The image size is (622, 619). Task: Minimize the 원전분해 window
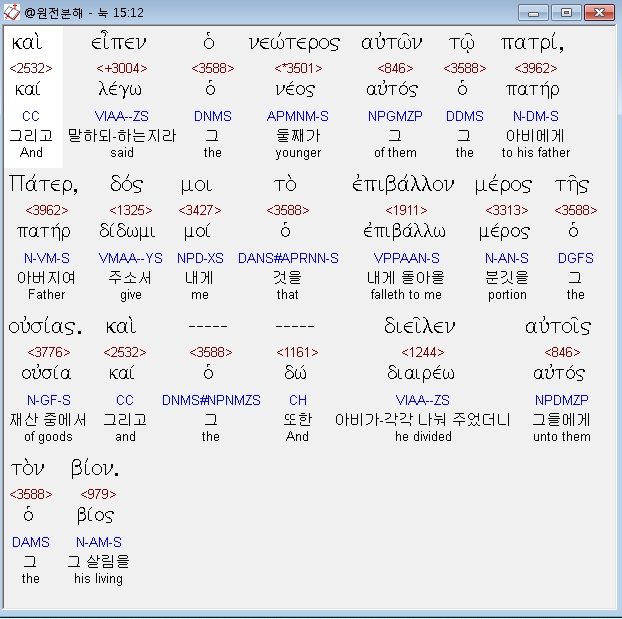coord(533,13)
